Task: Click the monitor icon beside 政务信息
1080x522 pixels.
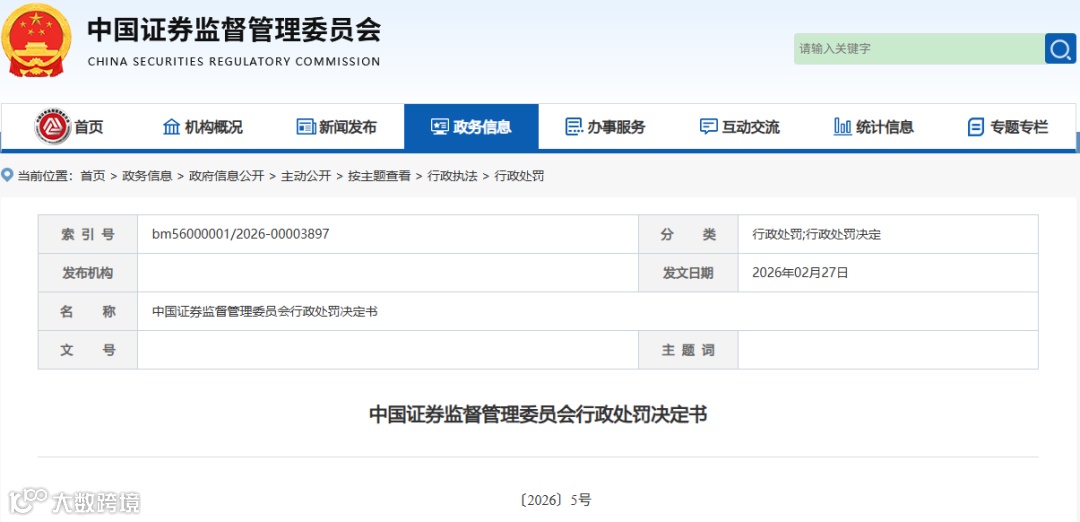Action: coord(439,127)
